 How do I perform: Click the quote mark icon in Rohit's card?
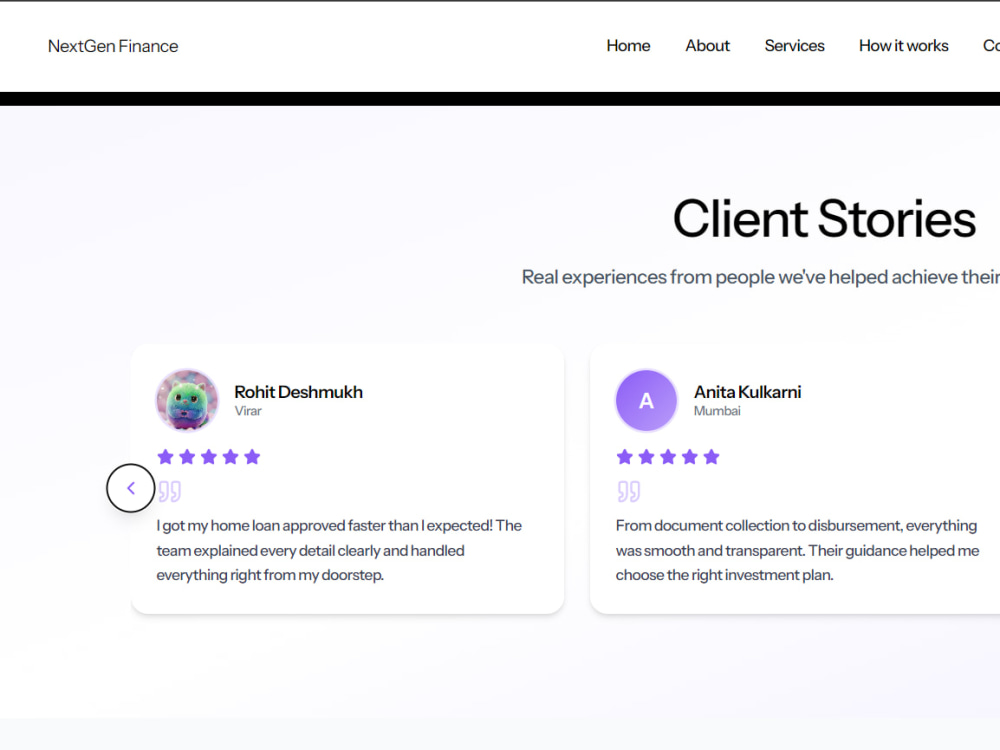[x=170, y=491]
